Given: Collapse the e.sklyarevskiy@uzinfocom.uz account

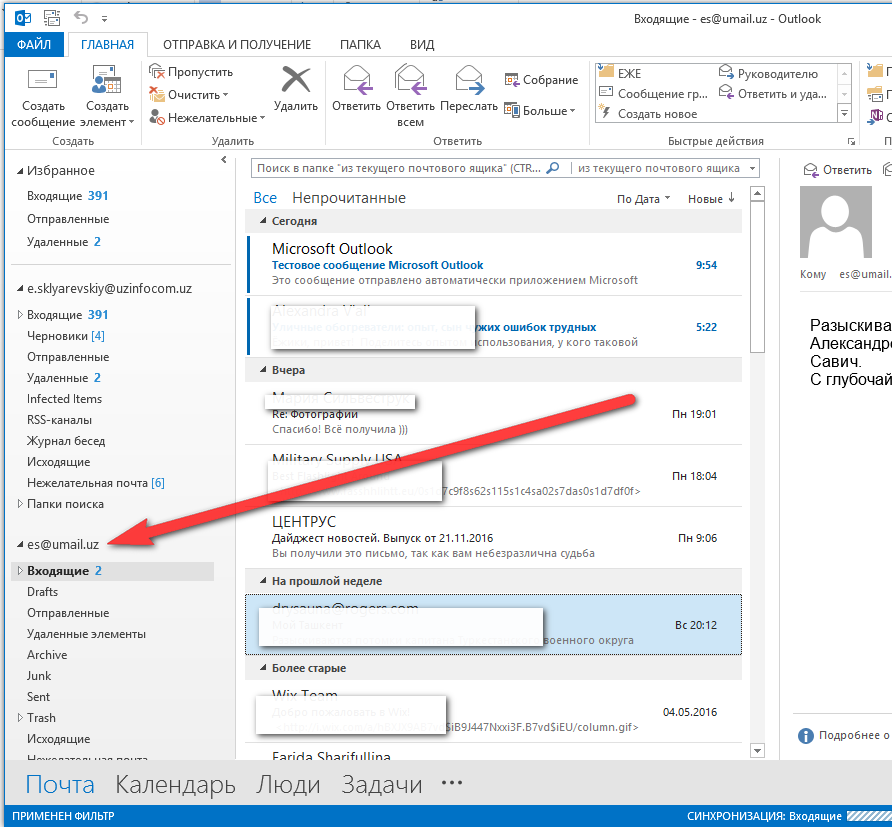Looking at the screenshot, I should pos(20,289).
